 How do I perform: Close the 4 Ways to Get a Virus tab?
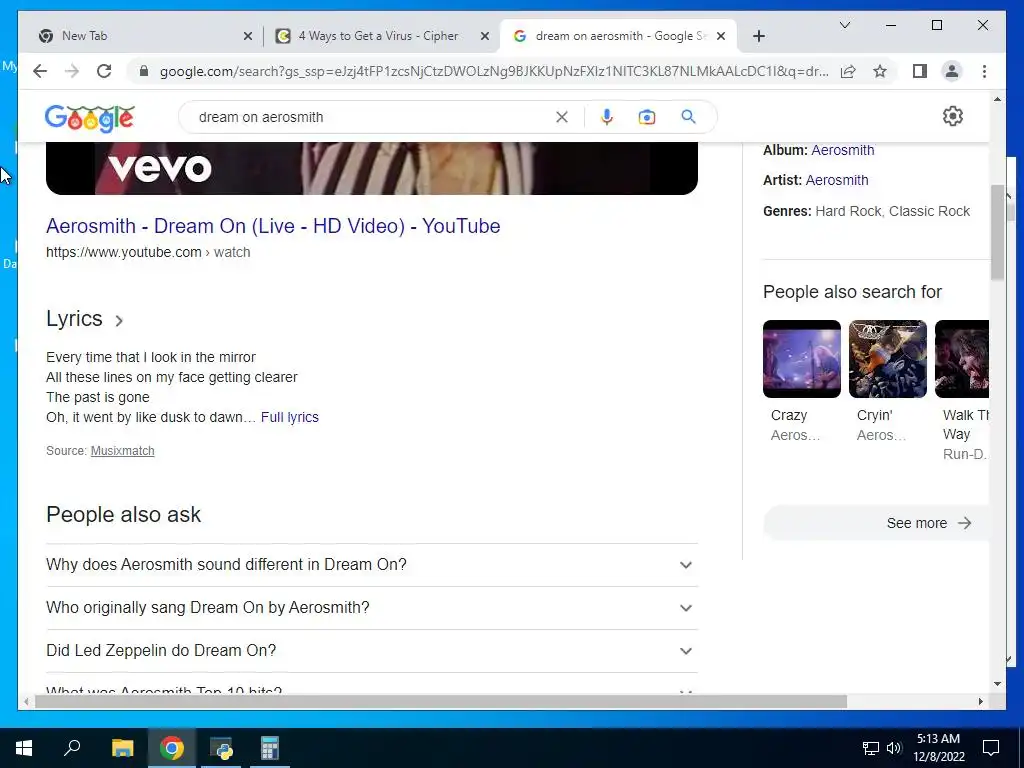(x=485, y=36)
